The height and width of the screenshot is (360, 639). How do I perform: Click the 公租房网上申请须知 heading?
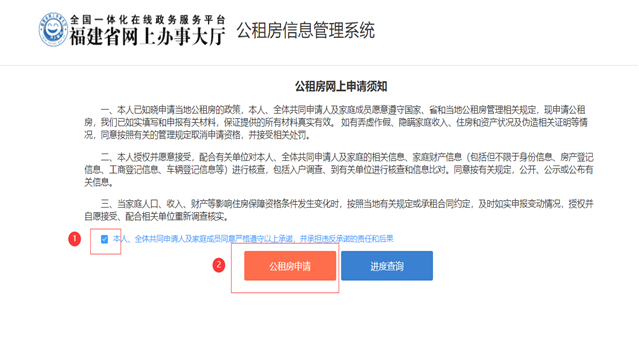tap(341, 86)
